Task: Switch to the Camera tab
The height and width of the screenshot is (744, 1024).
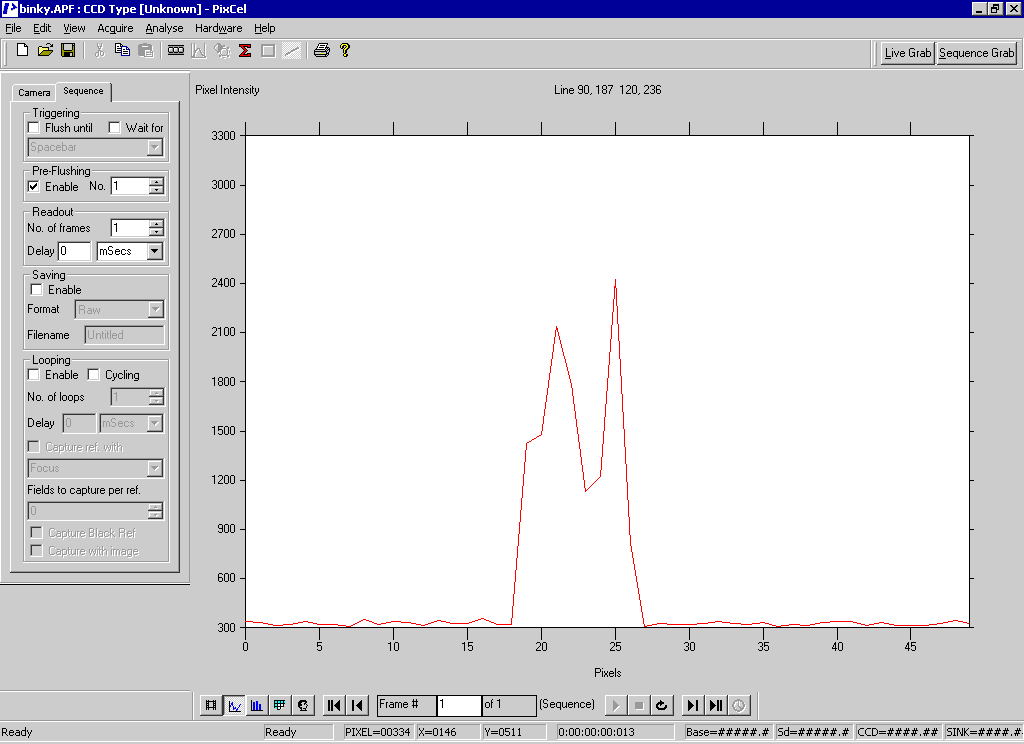Action: 34,92
